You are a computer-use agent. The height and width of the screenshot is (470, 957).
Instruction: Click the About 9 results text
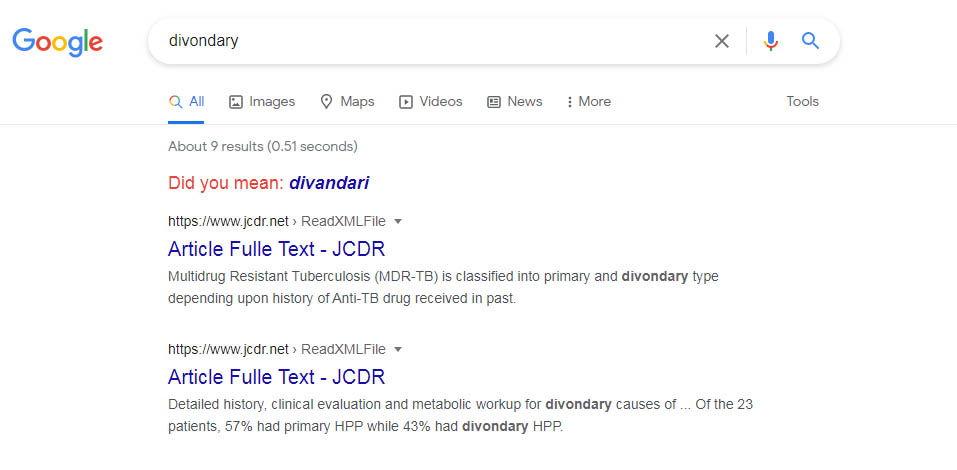tap(262, 146)
